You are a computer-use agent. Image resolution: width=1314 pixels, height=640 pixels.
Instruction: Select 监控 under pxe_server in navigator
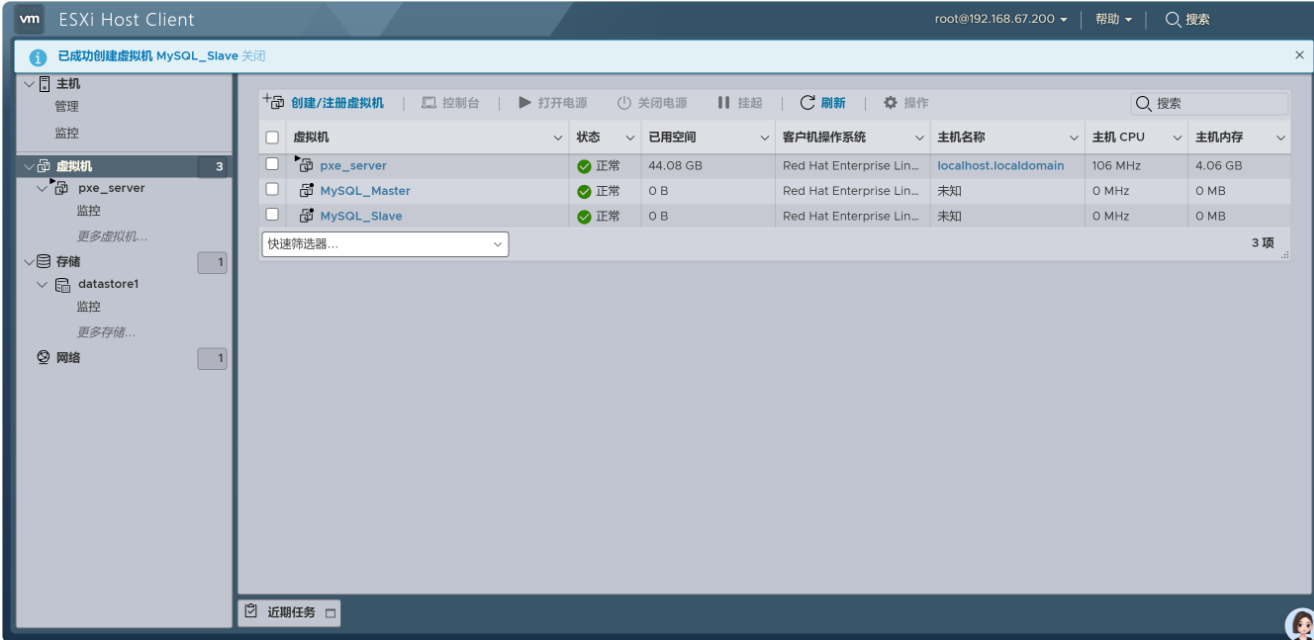click(89, 211)
